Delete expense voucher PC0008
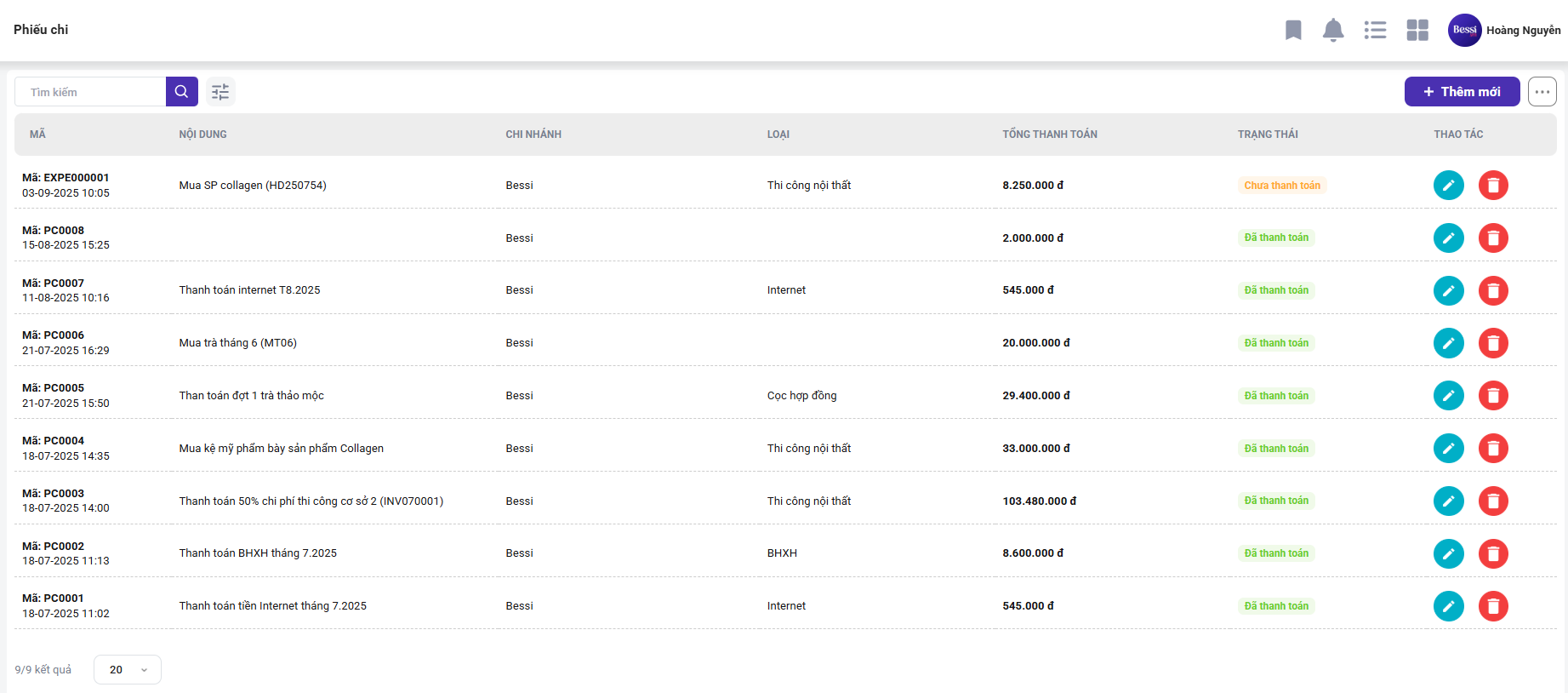The width and height of the screenshot is (1568, 693). (x=1492, y=238)
